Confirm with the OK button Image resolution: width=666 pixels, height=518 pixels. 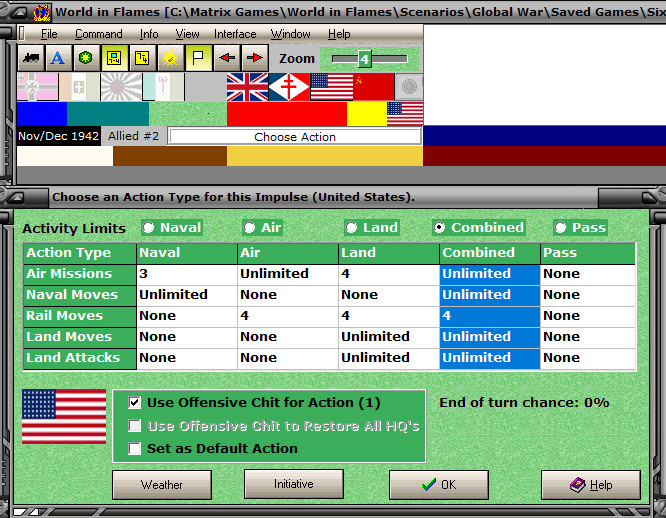click(439, 484)
